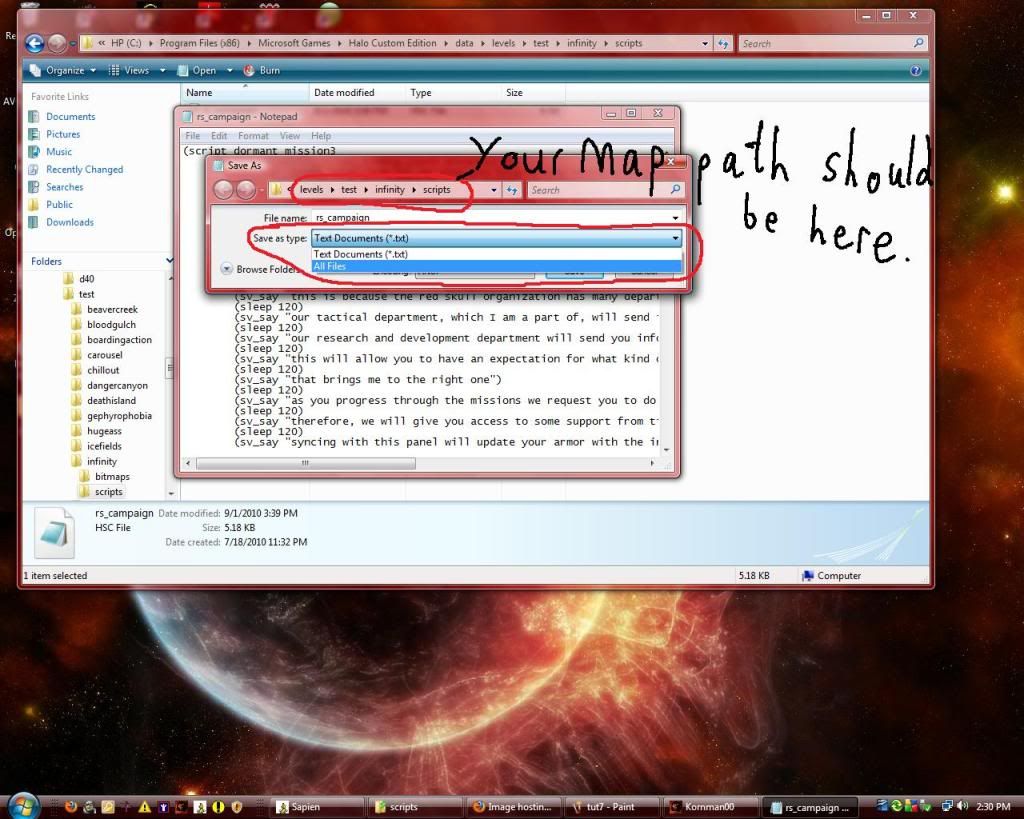Open the Notepad View menu

point(290,136)
